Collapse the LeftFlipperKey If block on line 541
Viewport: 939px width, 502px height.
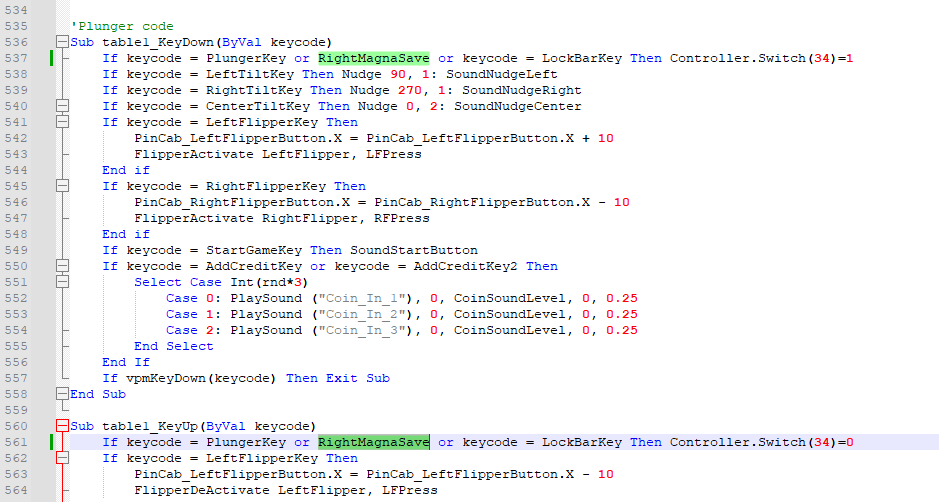tap(62, 122)
